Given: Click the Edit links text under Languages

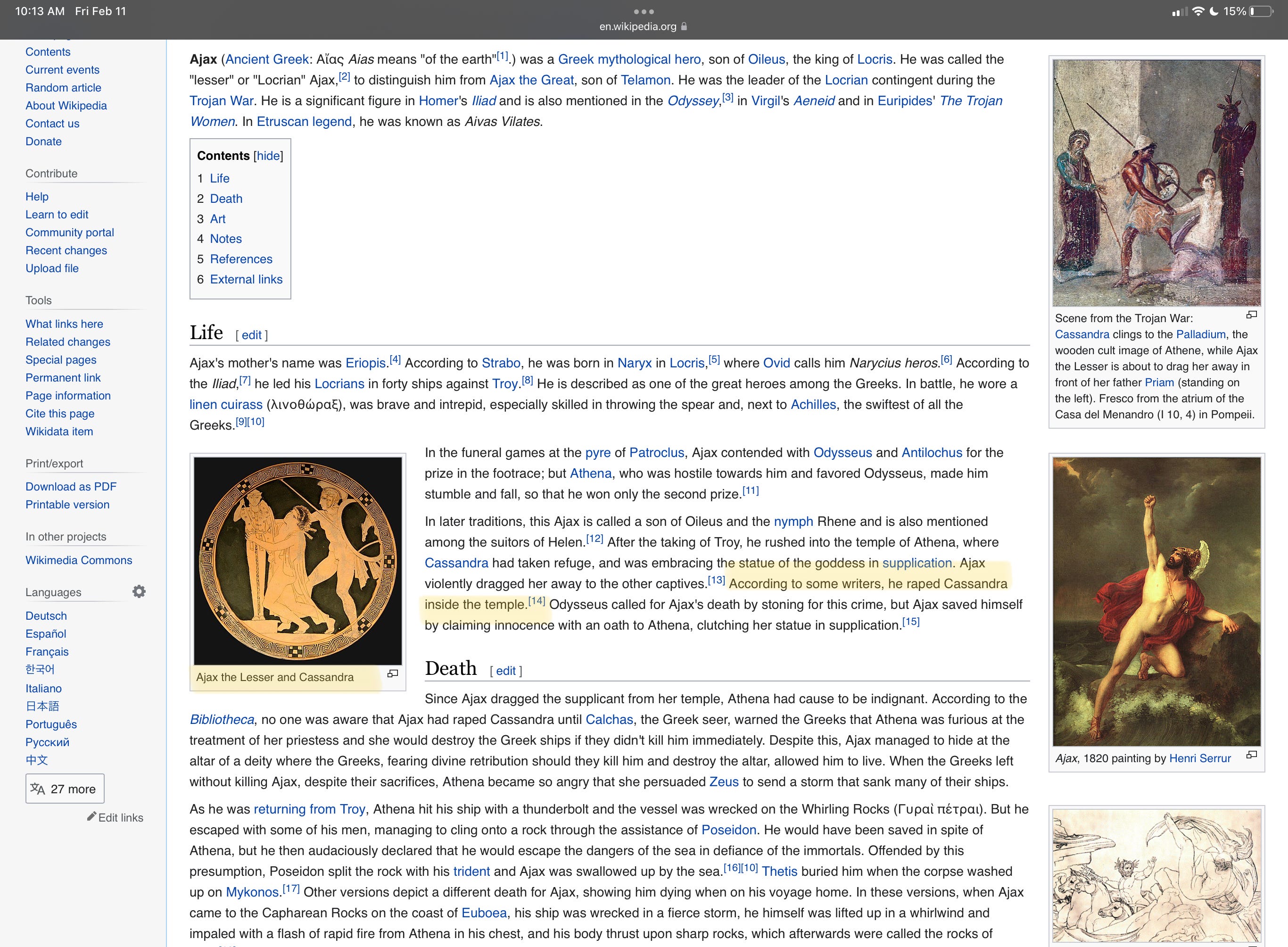Looking at the screenshot, I should coord(121,818).
